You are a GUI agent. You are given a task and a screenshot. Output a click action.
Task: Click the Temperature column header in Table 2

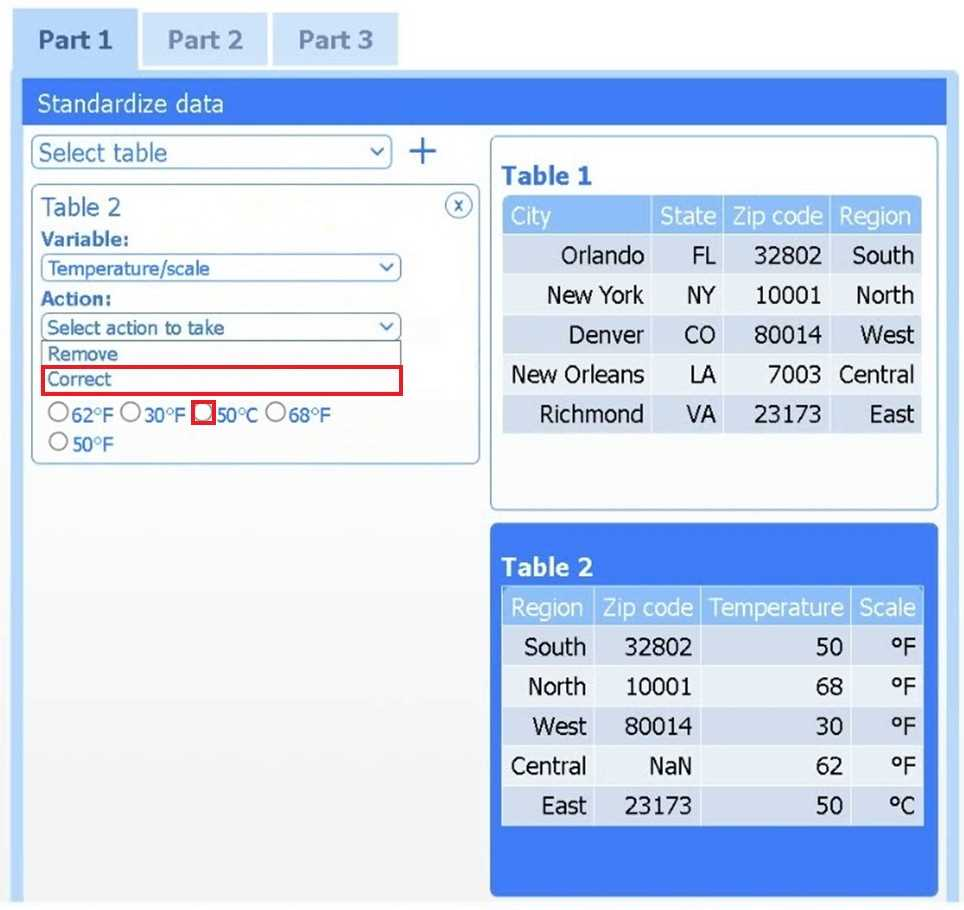pos(775,607)
